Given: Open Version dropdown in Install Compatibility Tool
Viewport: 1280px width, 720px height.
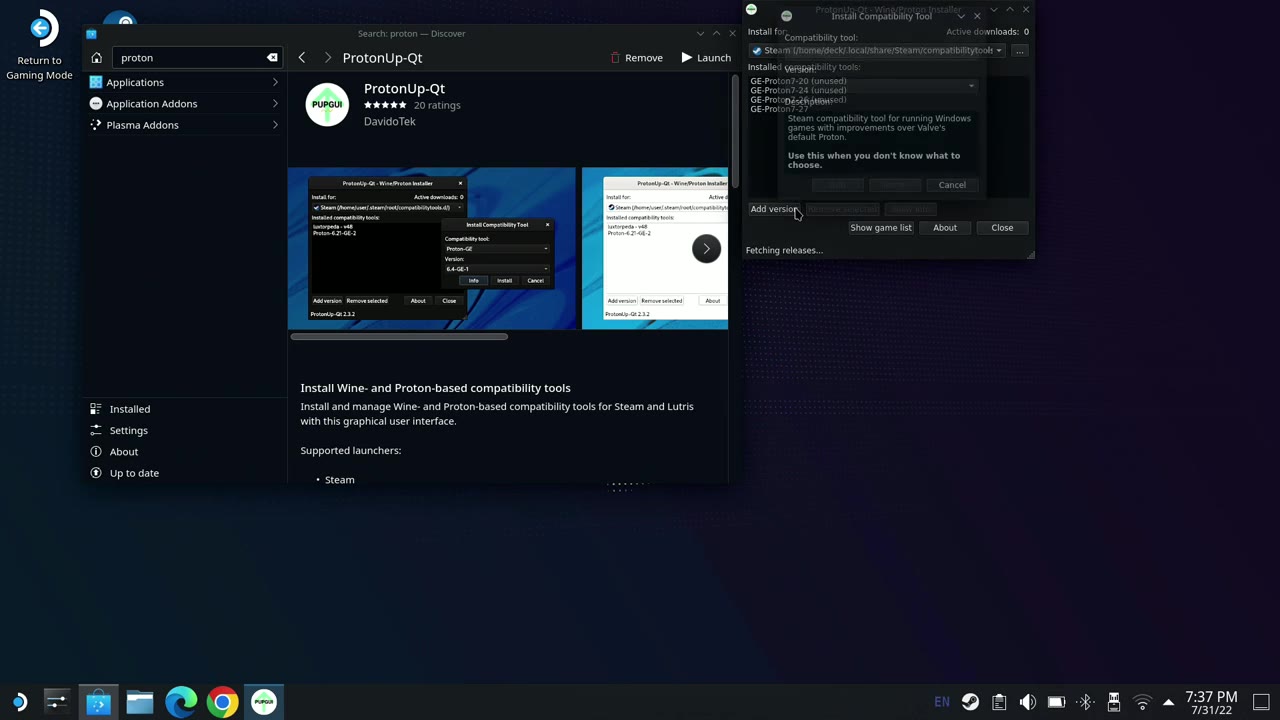Looking at the screenshot, I should (x=879, y=86).
